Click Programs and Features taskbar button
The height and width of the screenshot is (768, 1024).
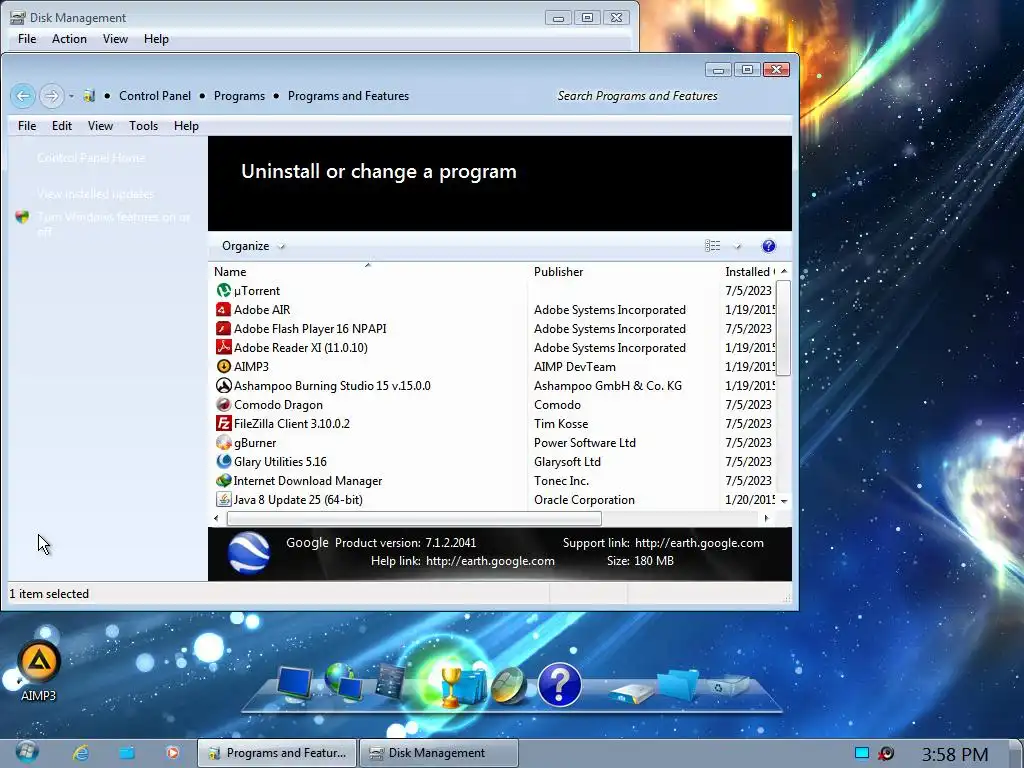click(278, 753)
